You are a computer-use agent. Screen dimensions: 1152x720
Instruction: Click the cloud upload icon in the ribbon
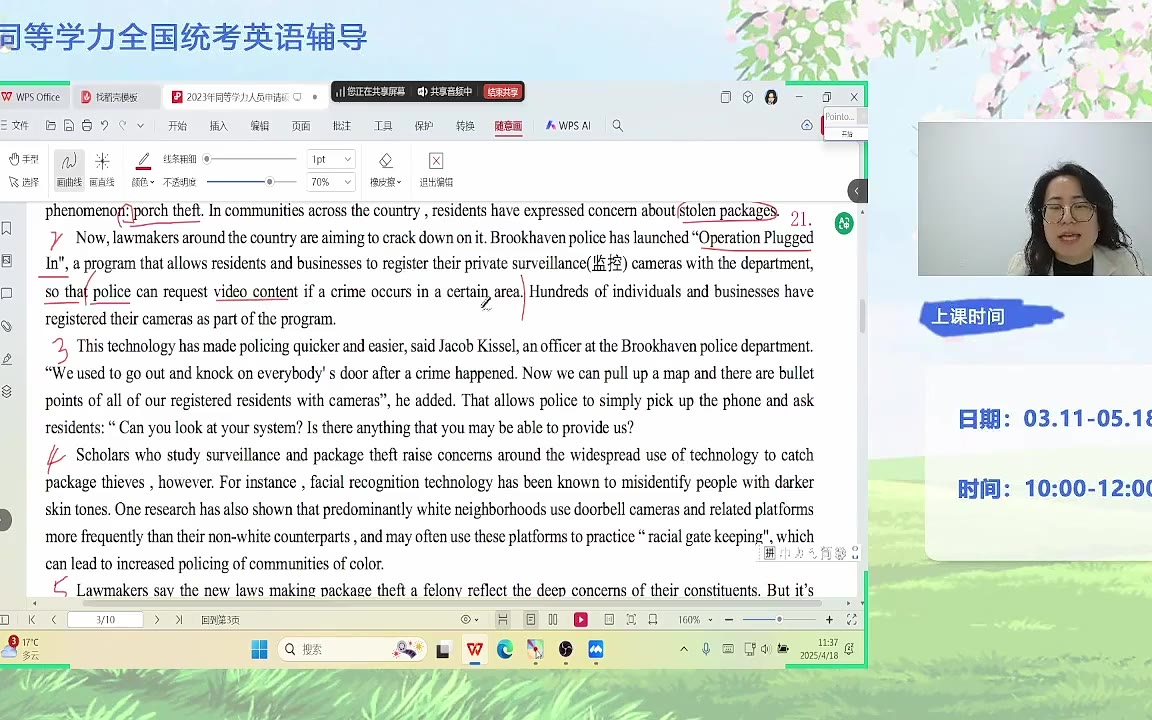(x=807, y=126)
